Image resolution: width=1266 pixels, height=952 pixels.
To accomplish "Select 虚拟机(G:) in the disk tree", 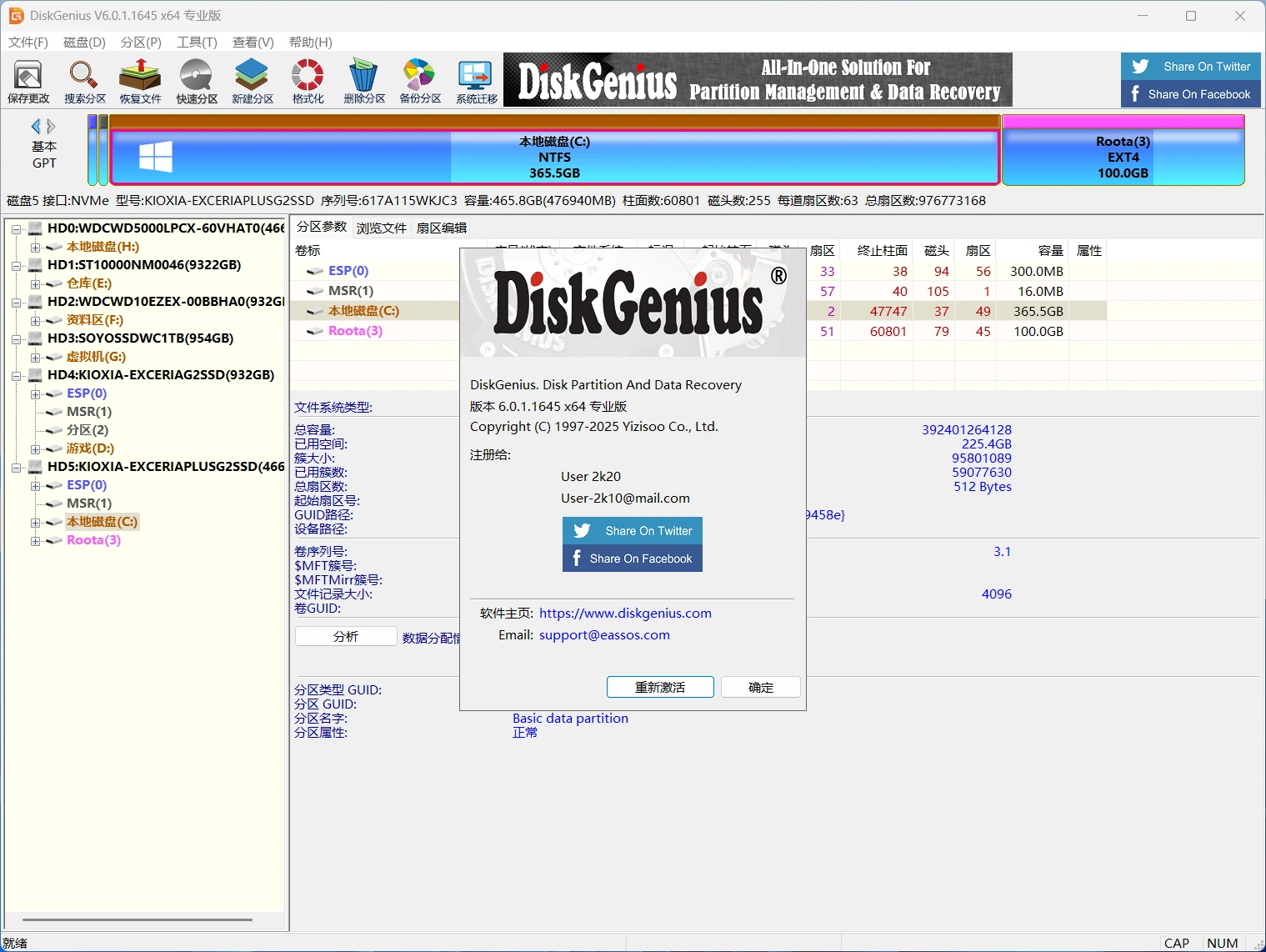I will [x=96, y=357].
